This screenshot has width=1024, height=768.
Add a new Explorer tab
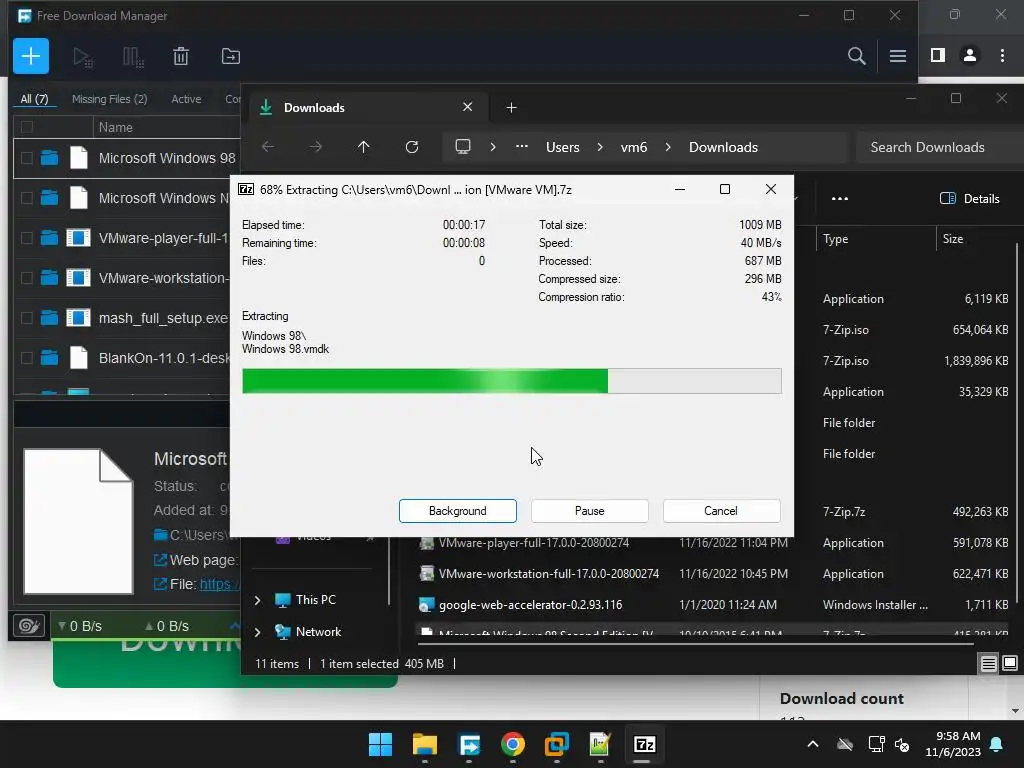(511, 108)
